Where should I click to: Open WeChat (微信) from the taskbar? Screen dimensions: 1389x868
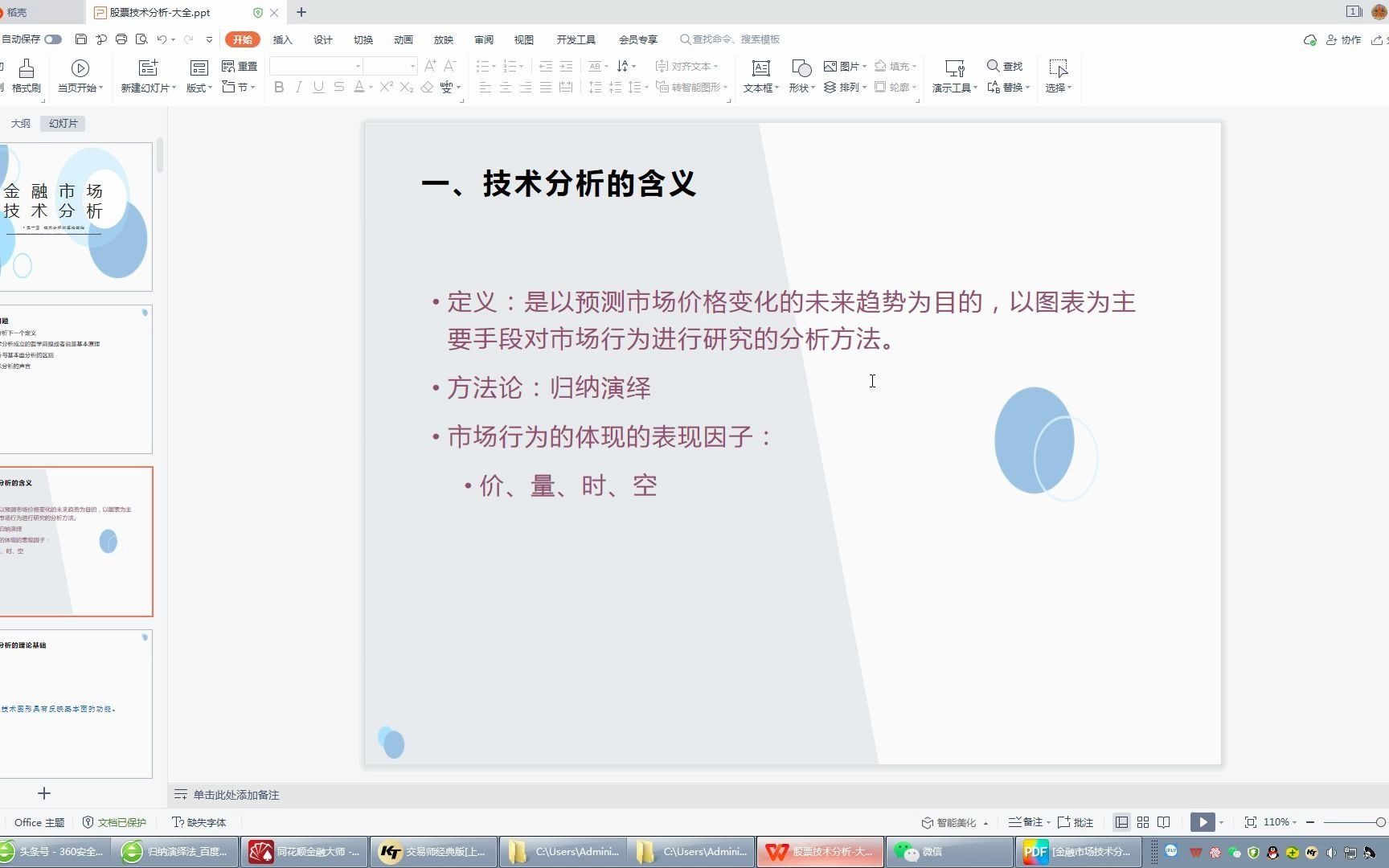pos(949,852)
